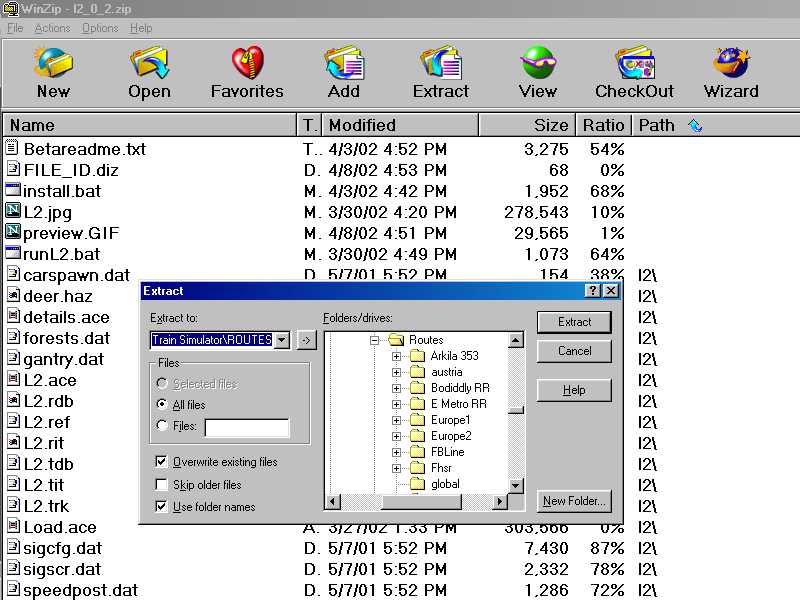The height and width of the screenshot is (600, 800).
Task: Expand the FBLine folder
Action: [x=396, y=452]
